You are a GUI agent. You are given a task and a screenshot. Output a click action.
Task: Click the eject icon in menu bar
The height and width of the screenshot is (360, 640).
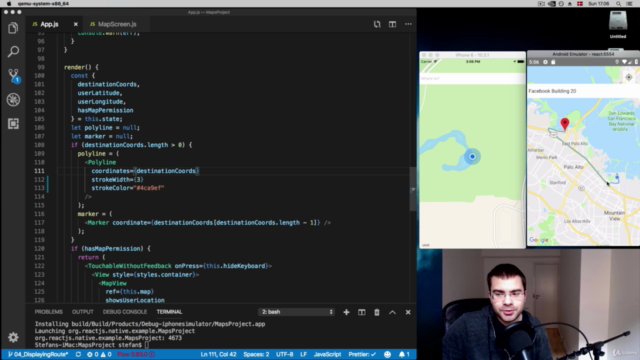coord(570,4)
